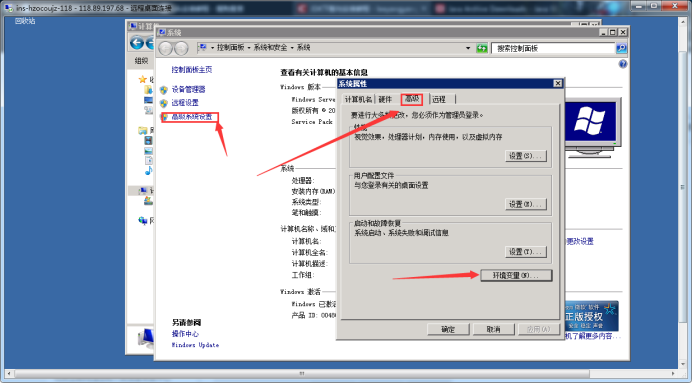Screen dimensions: 692x383
Task: Select the music note library in 计算机 window
Action: [149, 170]
